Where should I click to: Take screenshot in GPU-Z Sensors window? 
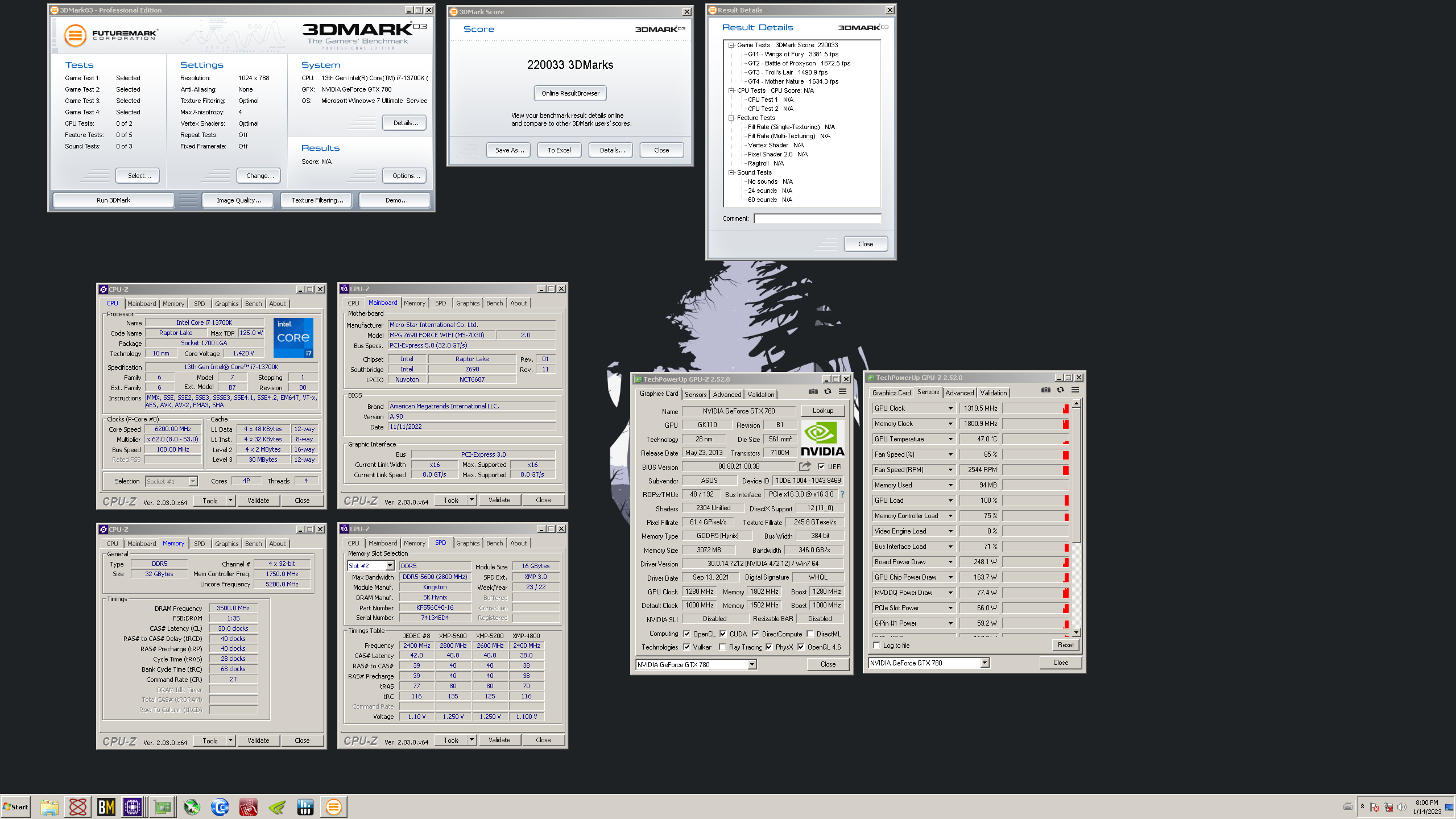(x=1046, y=390)
